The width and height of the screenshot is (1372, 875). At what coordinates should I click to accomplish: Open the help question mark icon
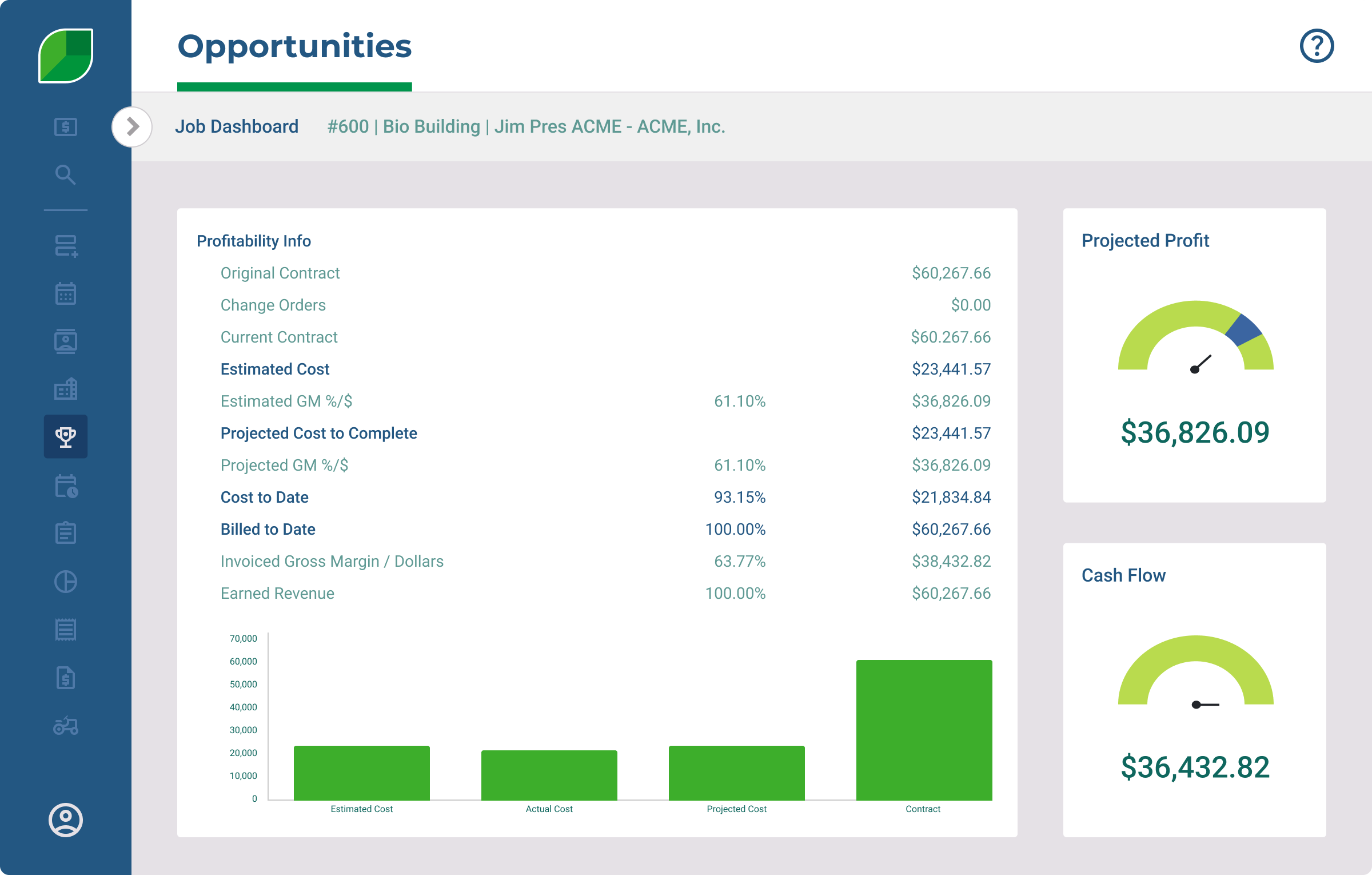pos(1317,46)
